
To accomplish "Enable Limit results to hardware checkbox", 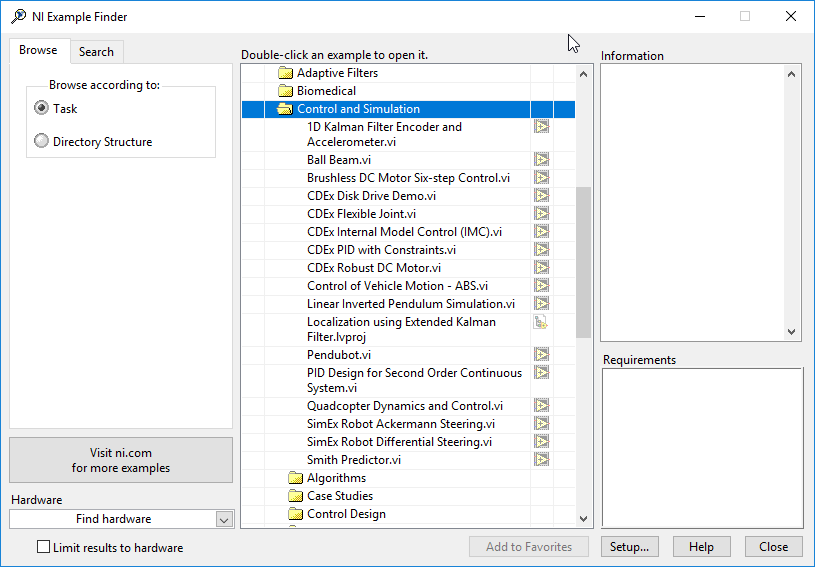I will (44, 547).
